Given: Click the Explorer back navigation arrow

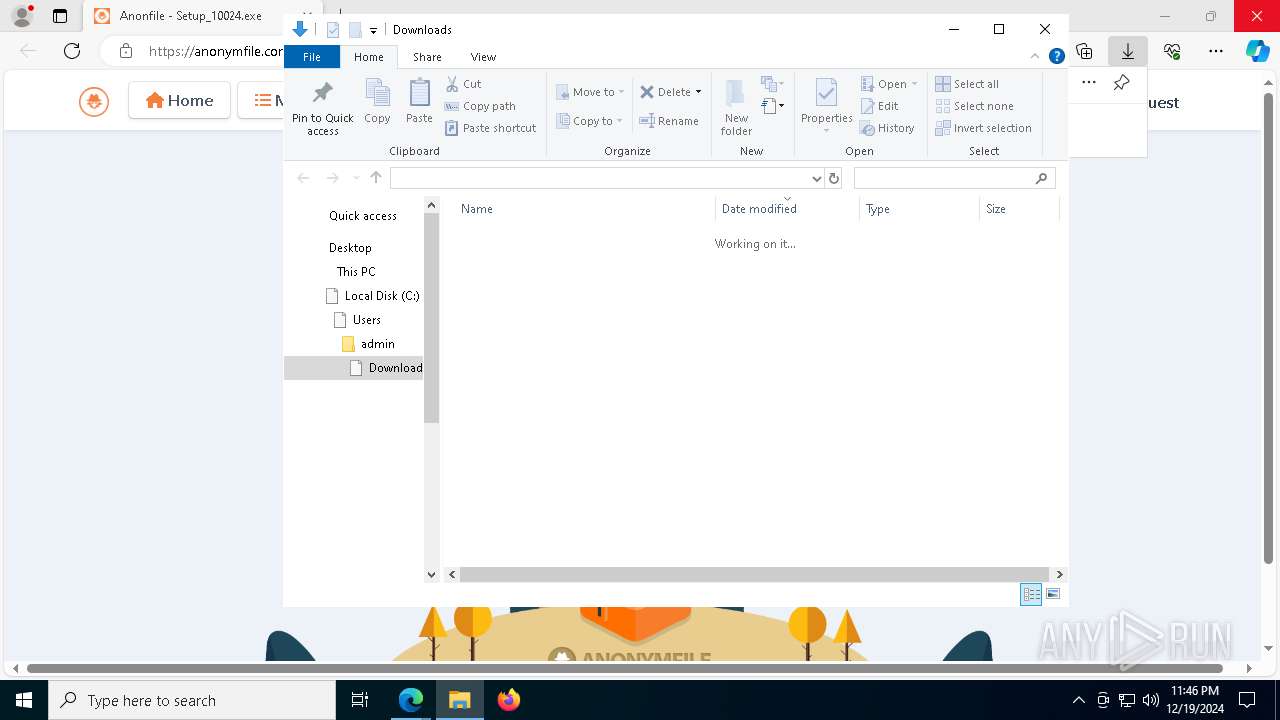Looking at the screenshot, I should 303,178.
